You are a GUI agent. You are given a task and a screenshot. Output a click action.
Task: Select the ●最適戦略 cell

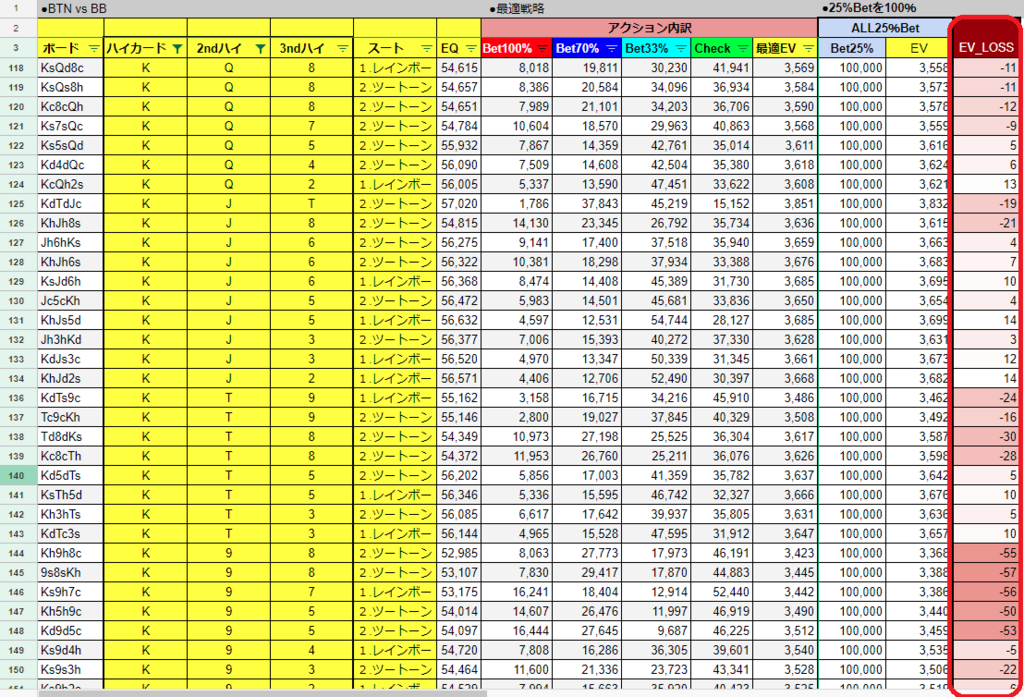point(517,9)
